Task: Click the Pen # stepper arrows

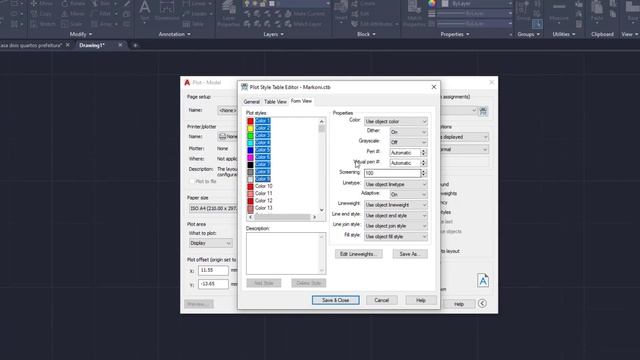Action: (423, 153)
